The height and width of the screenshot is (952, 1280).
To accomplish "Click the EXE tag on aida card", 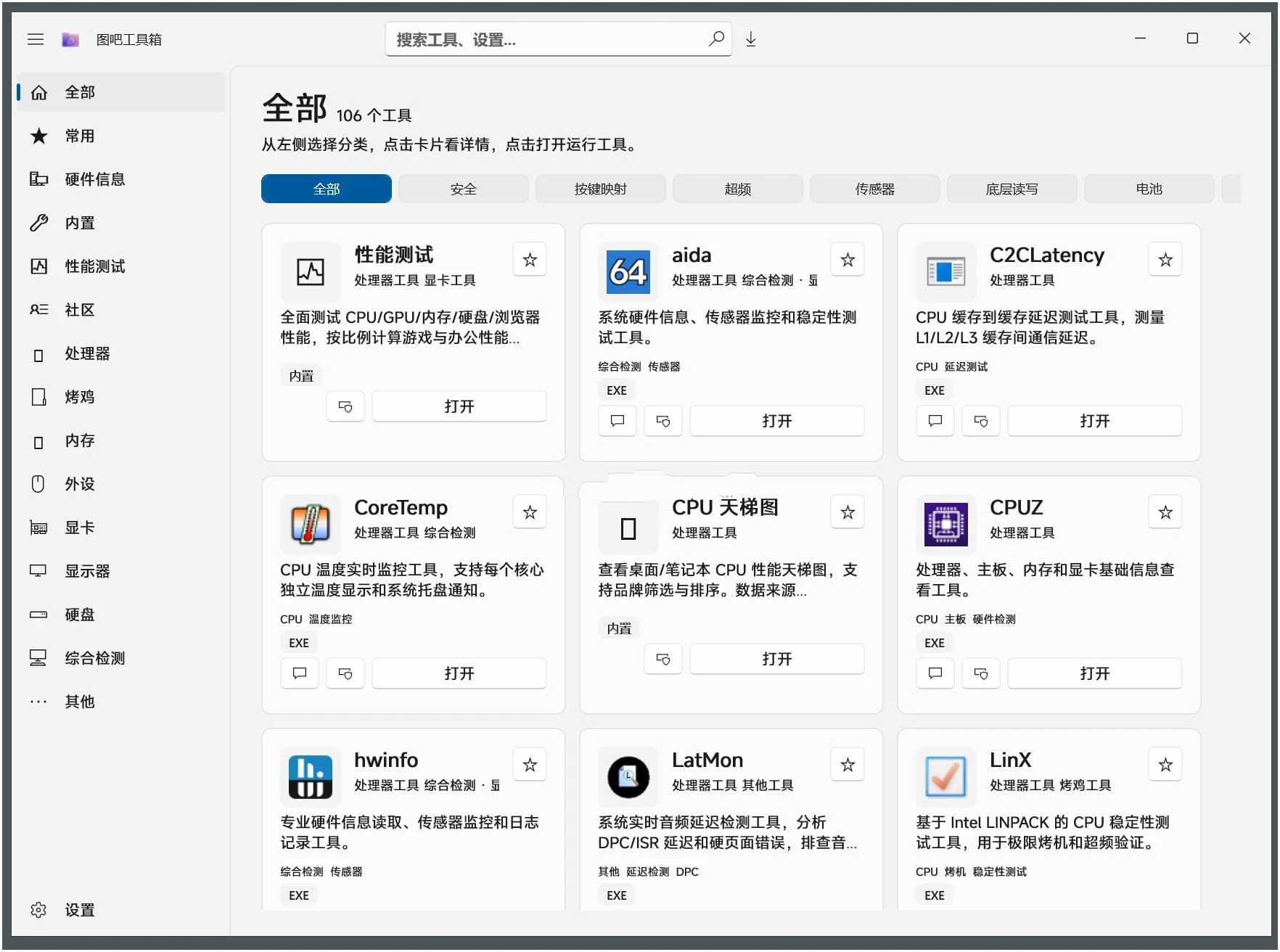I will pos(617,390).
